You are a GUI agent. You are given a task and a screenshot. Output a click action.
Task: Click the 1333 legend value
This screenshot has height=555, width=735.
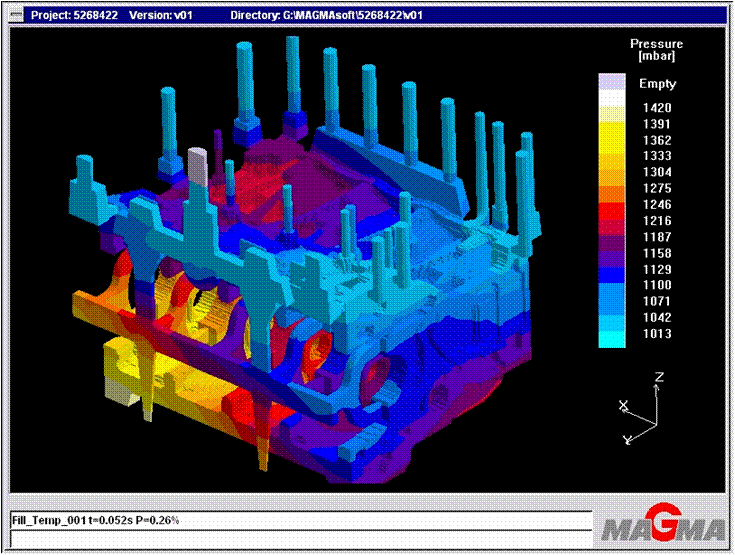coord(657,156)
